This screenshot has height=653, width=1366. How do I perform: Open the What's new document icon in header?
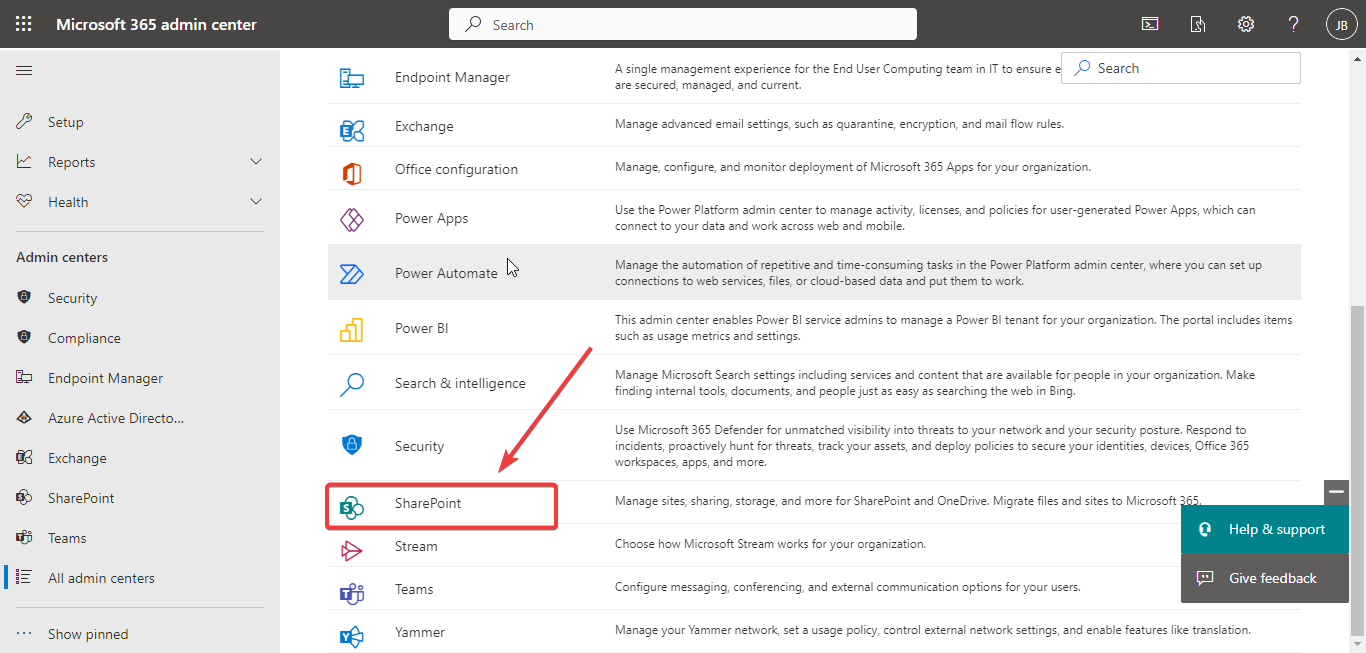click(x=1198, y=24)
